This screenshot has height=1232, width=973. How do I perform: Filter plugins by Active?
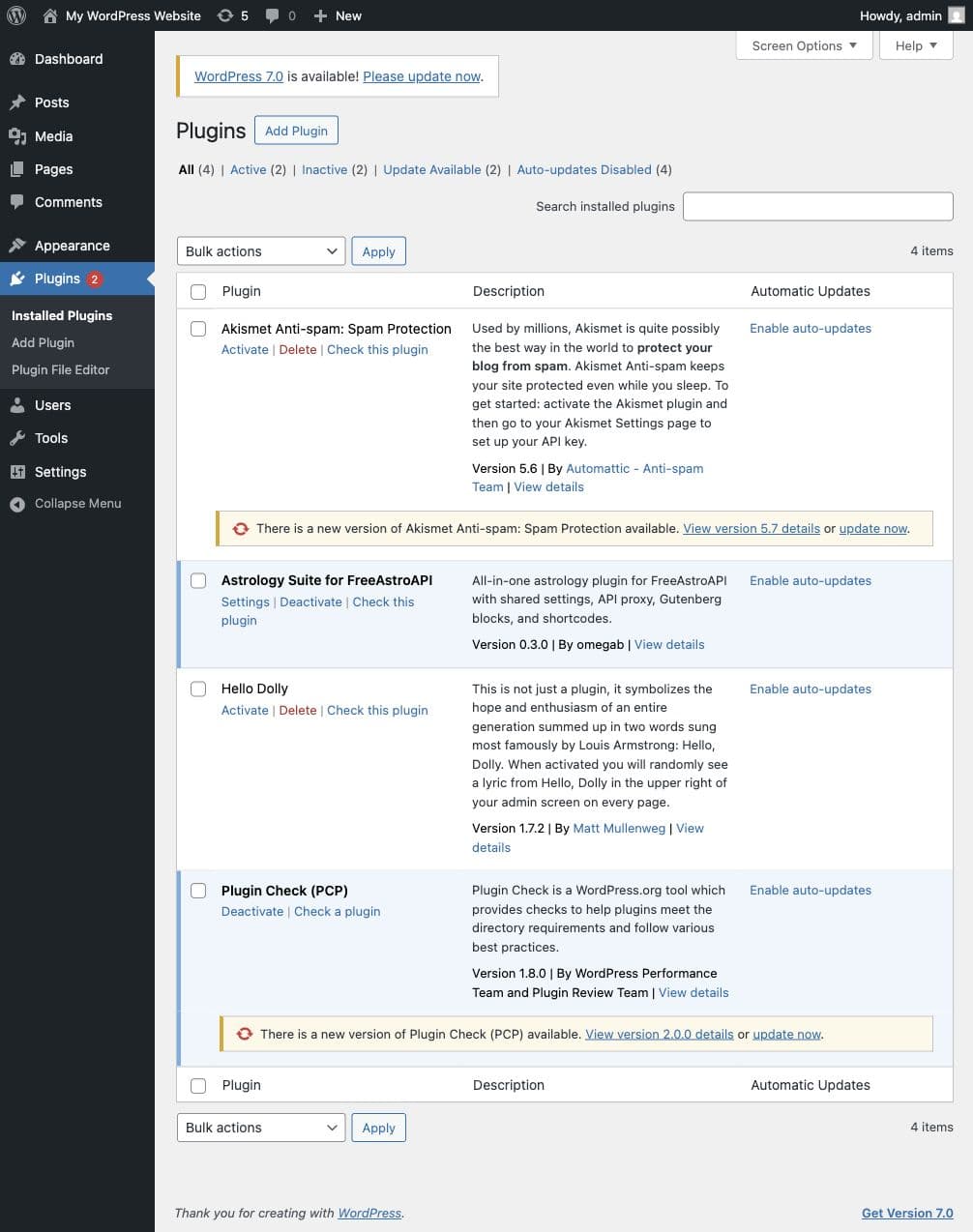248,169
